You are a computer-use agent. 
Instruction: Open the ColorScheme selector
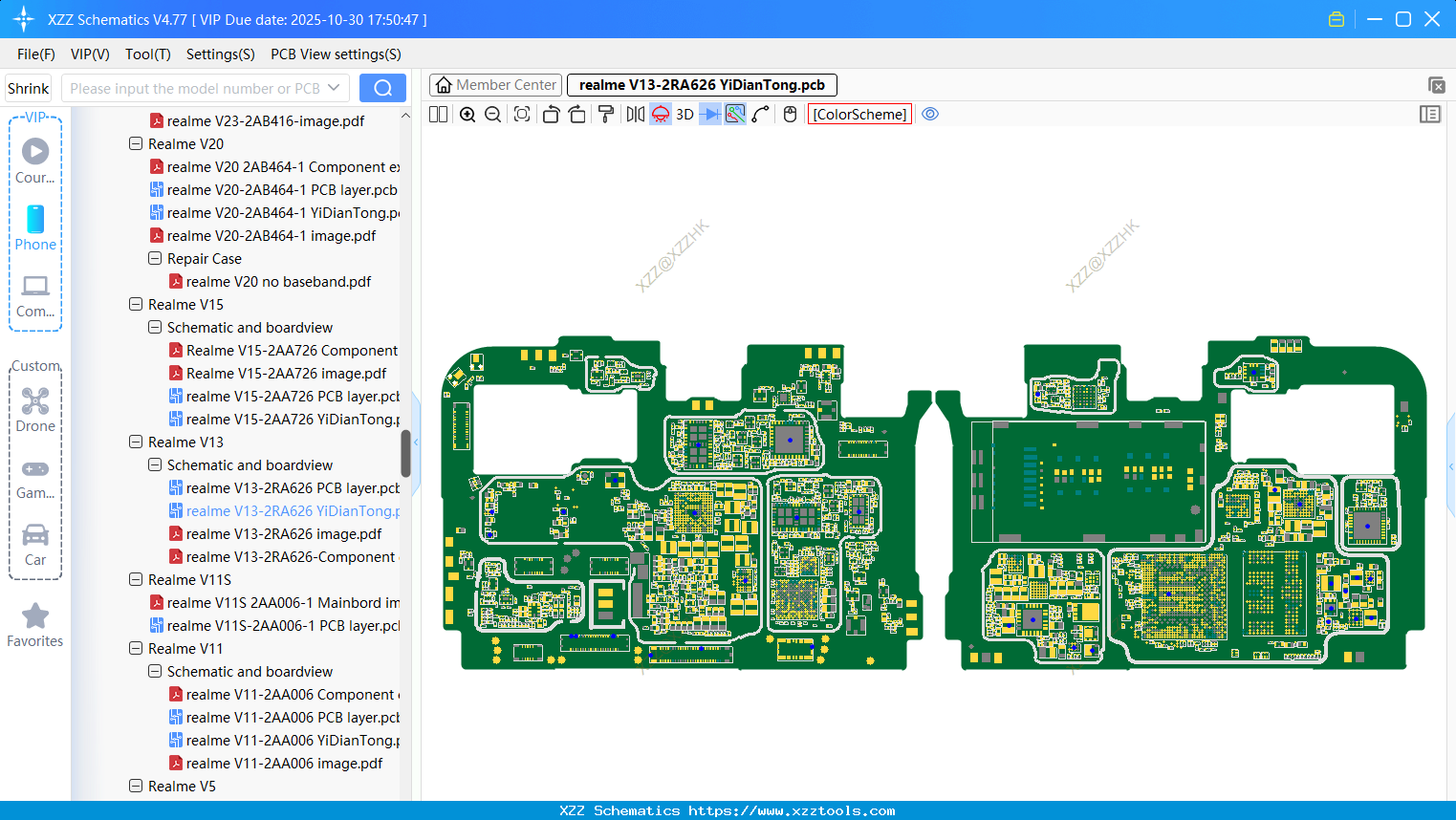(x=859, y=115)
